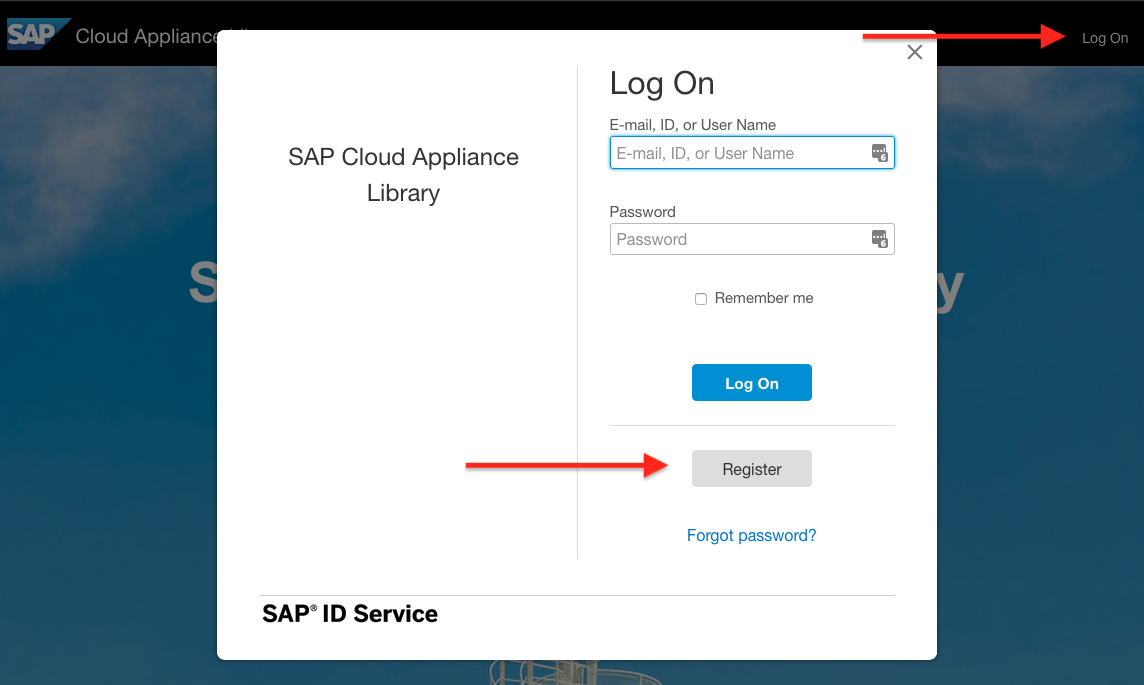Open password manager icon in Password field
Viewport: 1144px width, 685px height.
pyautogui.click(x=879, y=239)
